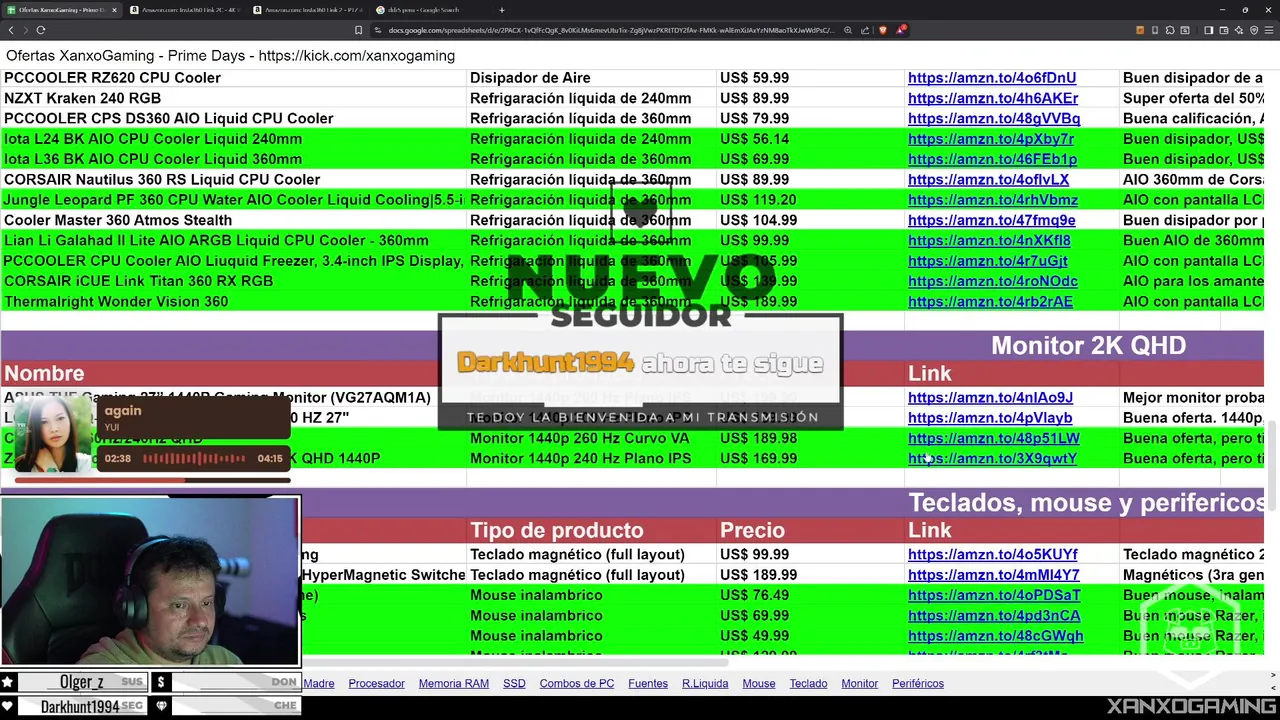The image size is (1280, 720).
Task: Click the share icon in the address bar
Action: coord(865,30)
